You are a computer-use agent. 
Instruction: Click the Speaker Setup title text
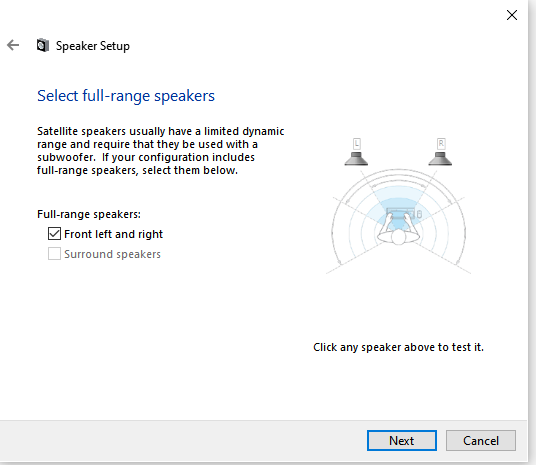coord(93,46)
